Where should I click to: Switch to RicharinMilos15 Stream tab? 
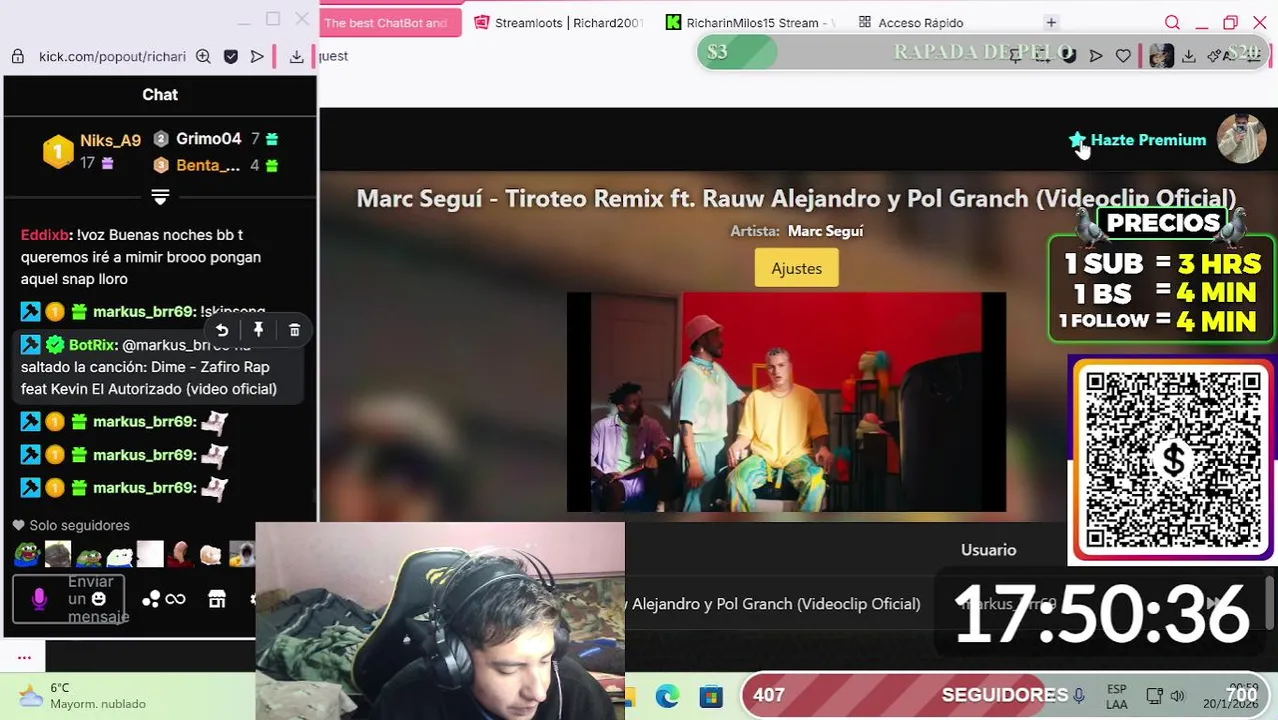750,22
